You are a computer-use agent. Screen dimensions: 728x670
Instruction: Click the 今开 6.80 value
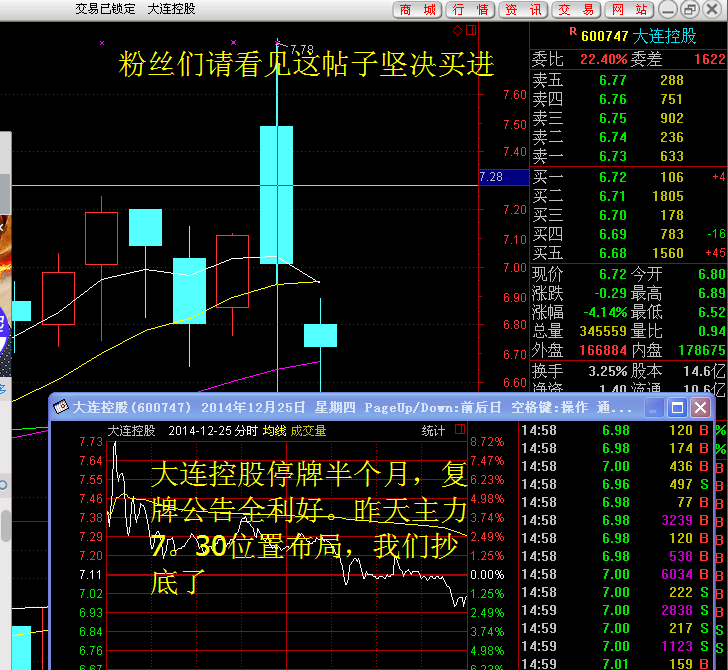[x=712, y=274]
